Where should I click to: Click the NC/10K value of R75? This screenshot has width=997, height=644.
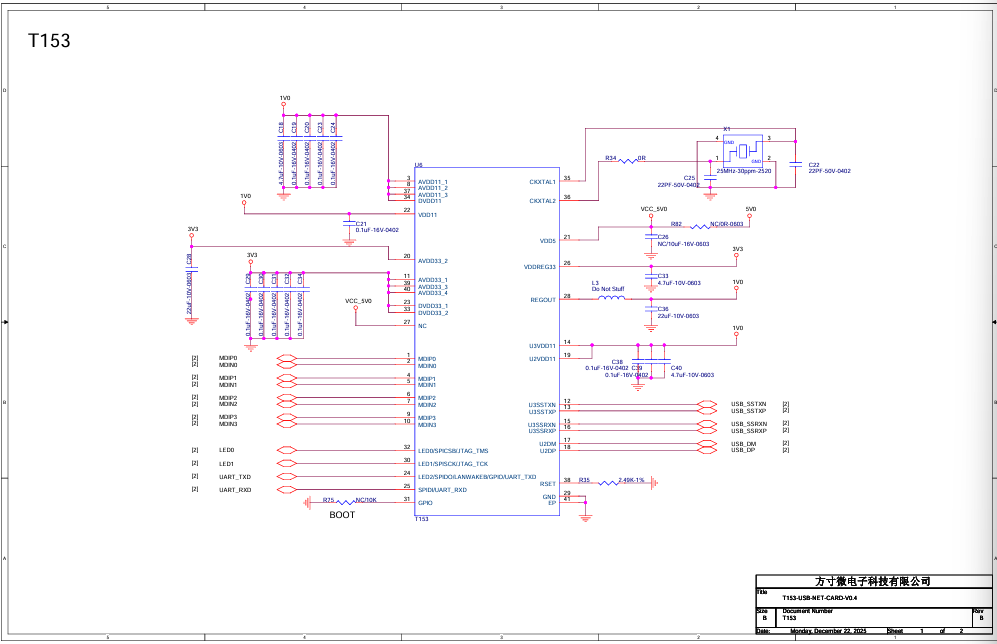point(366,500)
